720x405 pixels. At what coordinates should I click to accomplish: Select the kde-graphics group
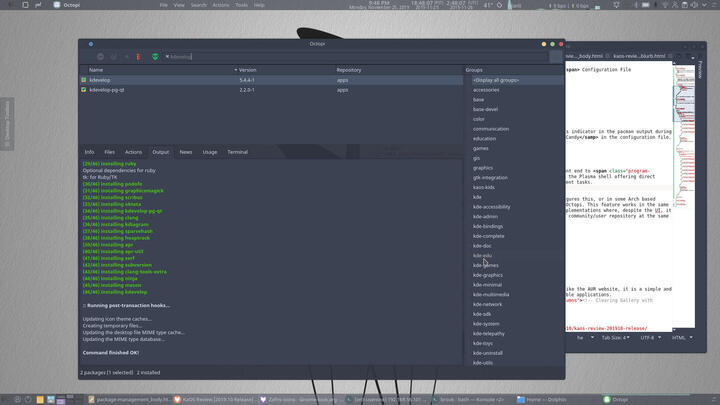click(488, 275)
